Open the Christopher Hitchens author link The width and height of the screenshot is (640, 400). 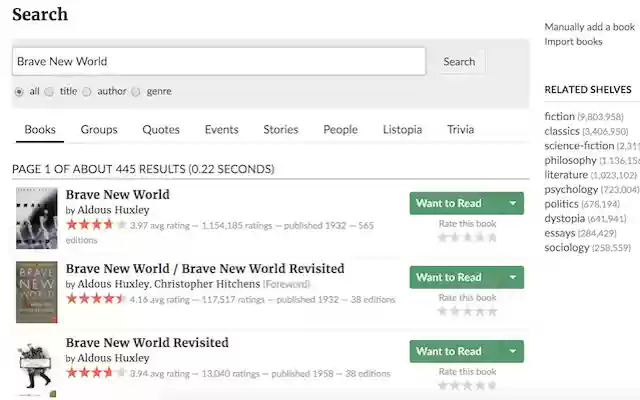click(x=207, y=284)
